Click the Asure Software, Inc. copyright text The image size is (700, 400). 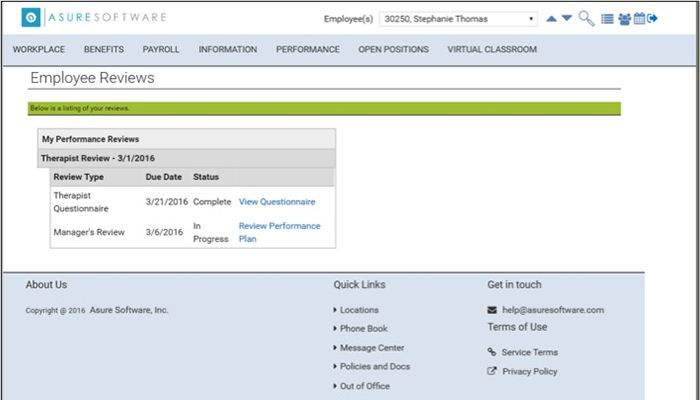tap(129, 310)
